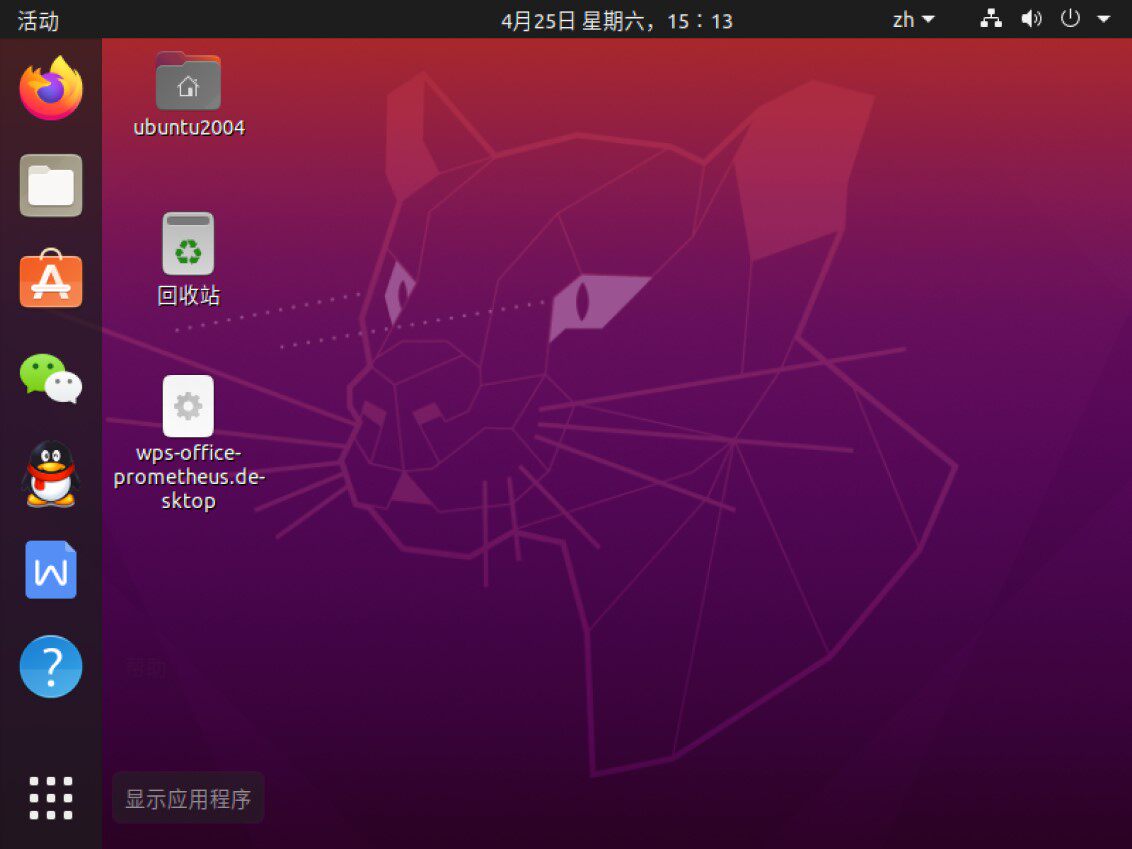The width and height of the screenshot is (1132, 849).
Task: Open the Help question mark app
Action: (51, 666)
